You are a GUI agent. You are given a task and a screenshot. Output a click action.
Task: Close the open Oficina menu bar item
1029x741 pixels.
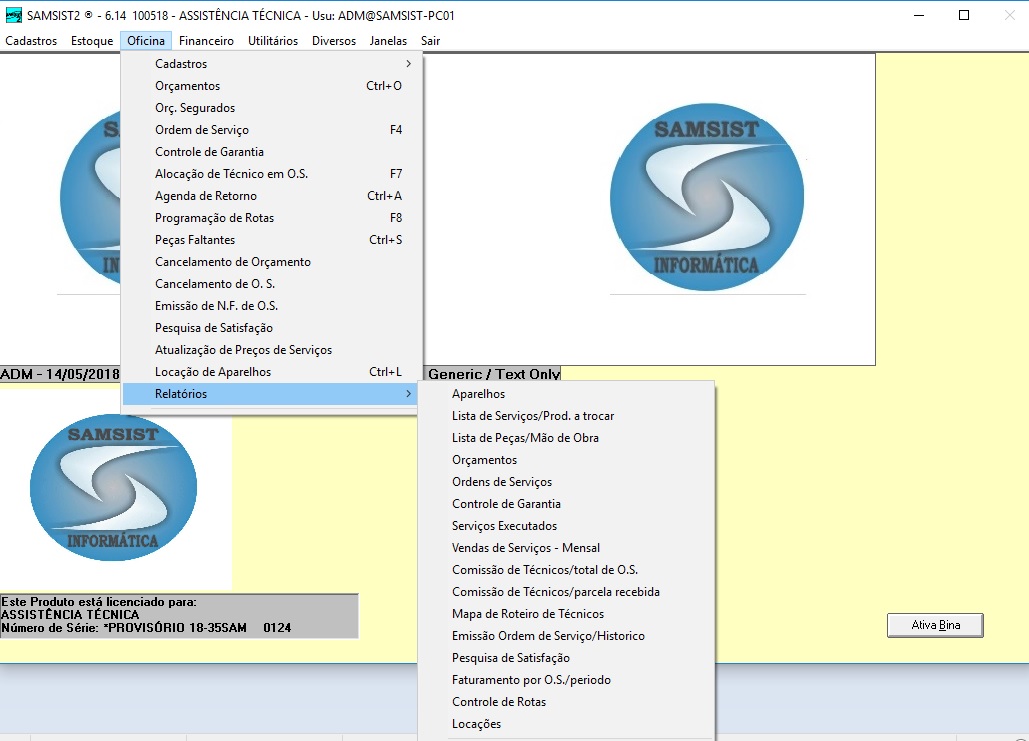[146, 41]
